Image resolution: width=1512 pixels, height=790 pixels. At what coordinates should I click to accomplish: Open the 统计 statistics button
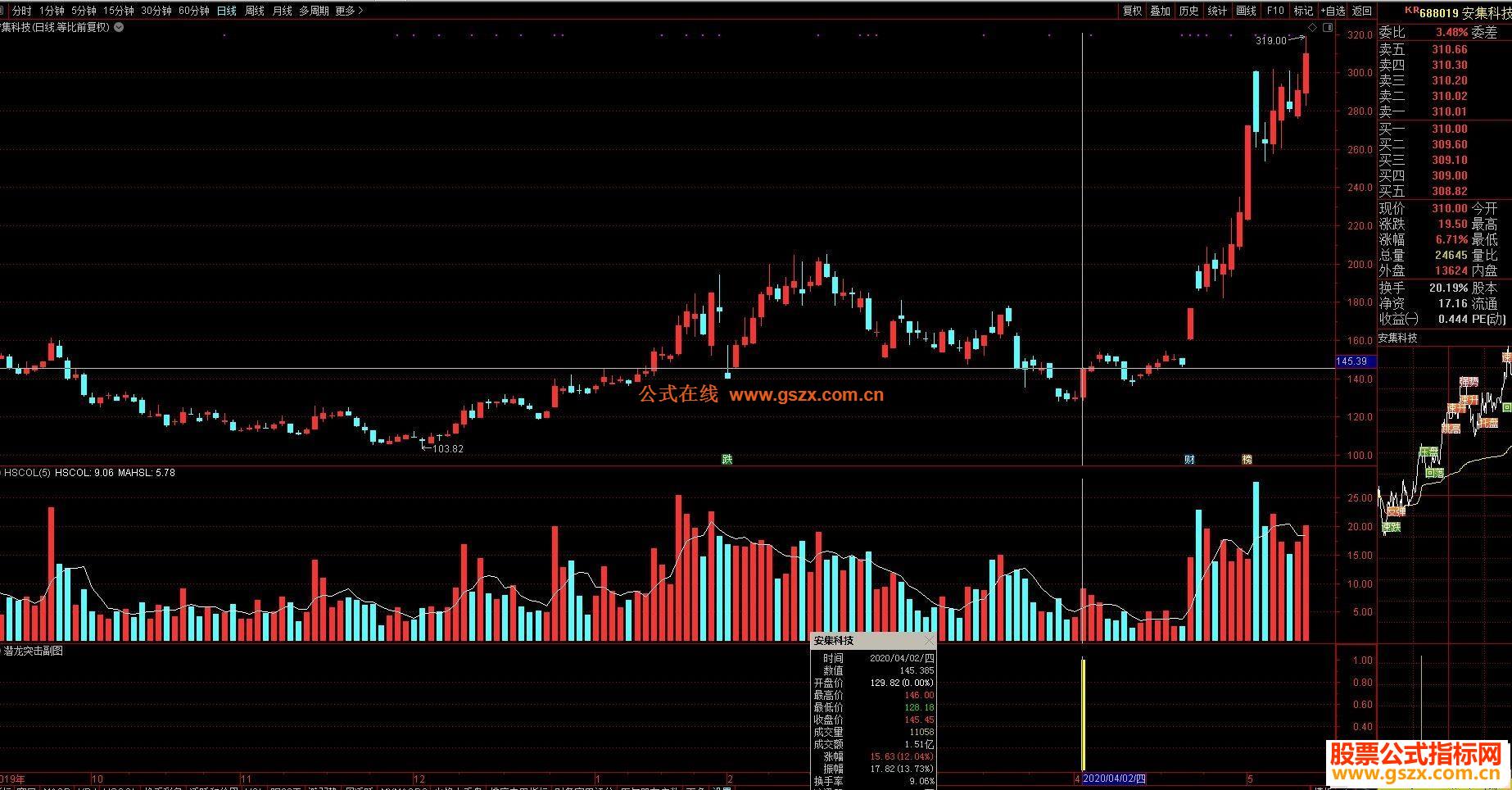(x=1217, y=11)
